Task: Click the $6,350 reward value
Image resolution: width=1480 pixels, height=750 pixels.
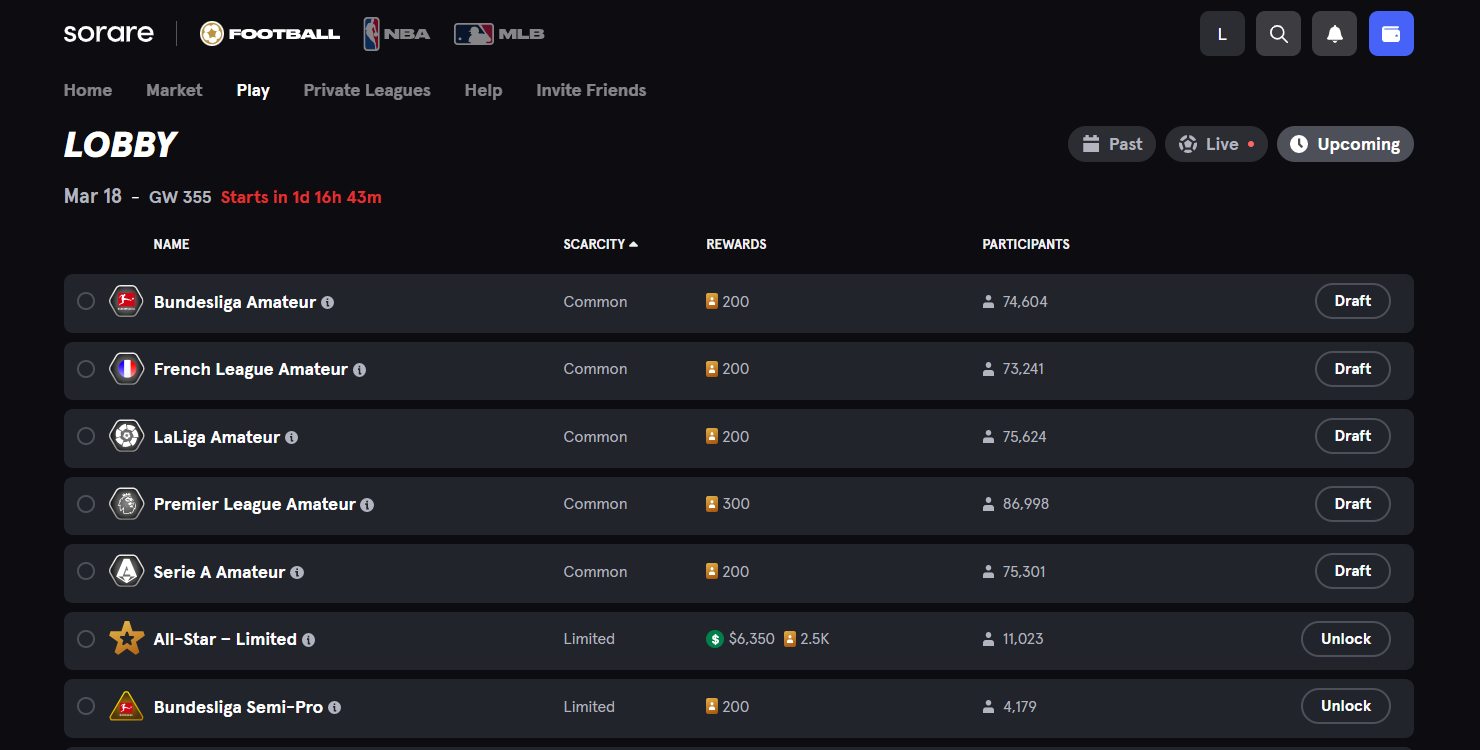Action: pyautogui.click(x=752, y=639)
